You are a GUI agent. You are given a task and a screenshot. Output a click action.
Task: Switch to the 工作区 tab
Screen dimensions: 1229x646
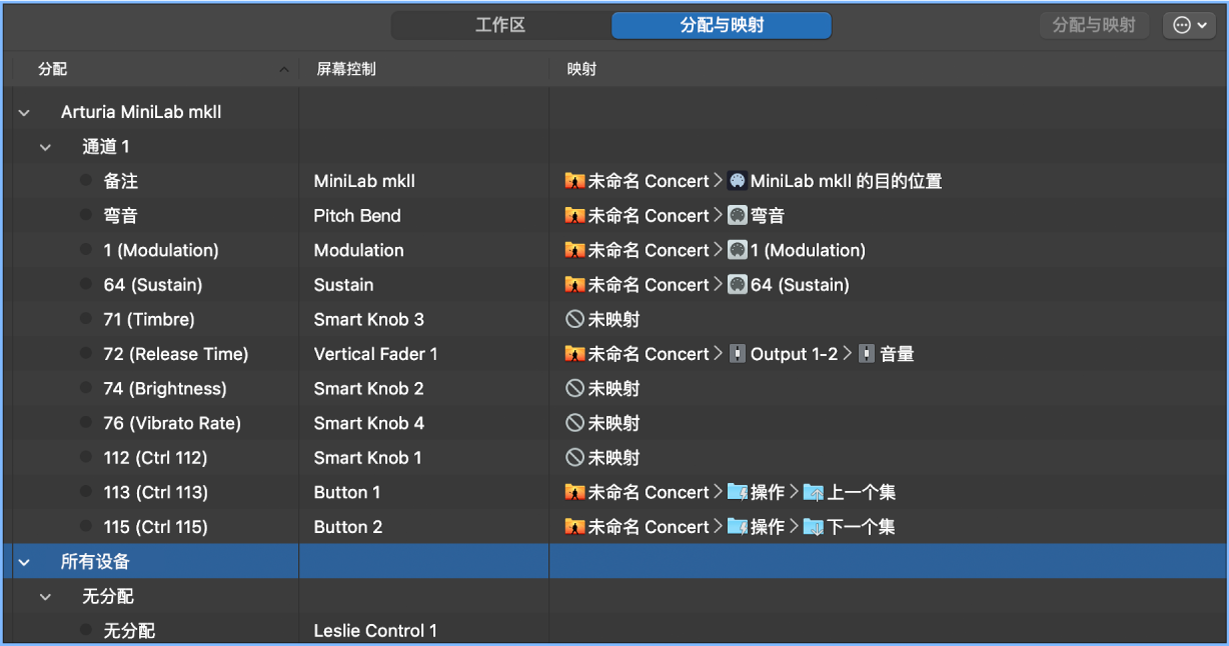point(500,25)
